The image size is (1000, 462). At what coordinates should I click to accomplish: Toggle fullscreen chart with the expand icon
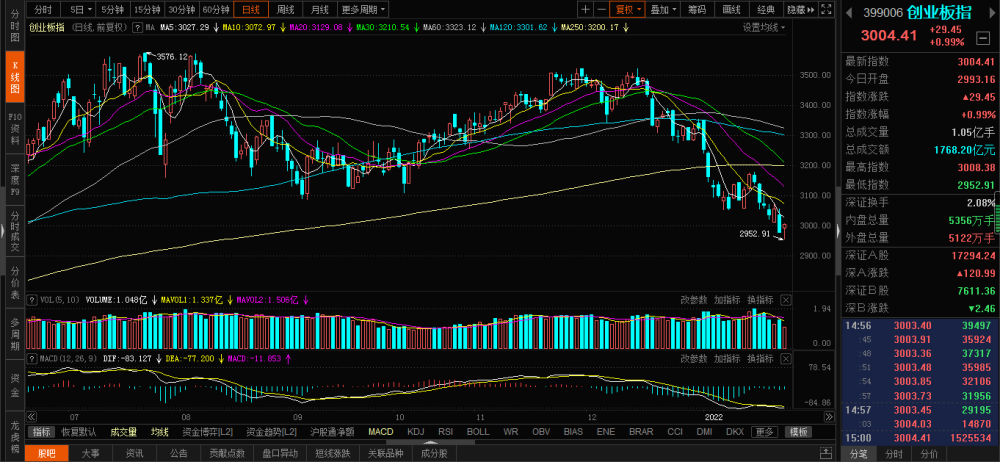pyautogui.click(x=827, y=10)
